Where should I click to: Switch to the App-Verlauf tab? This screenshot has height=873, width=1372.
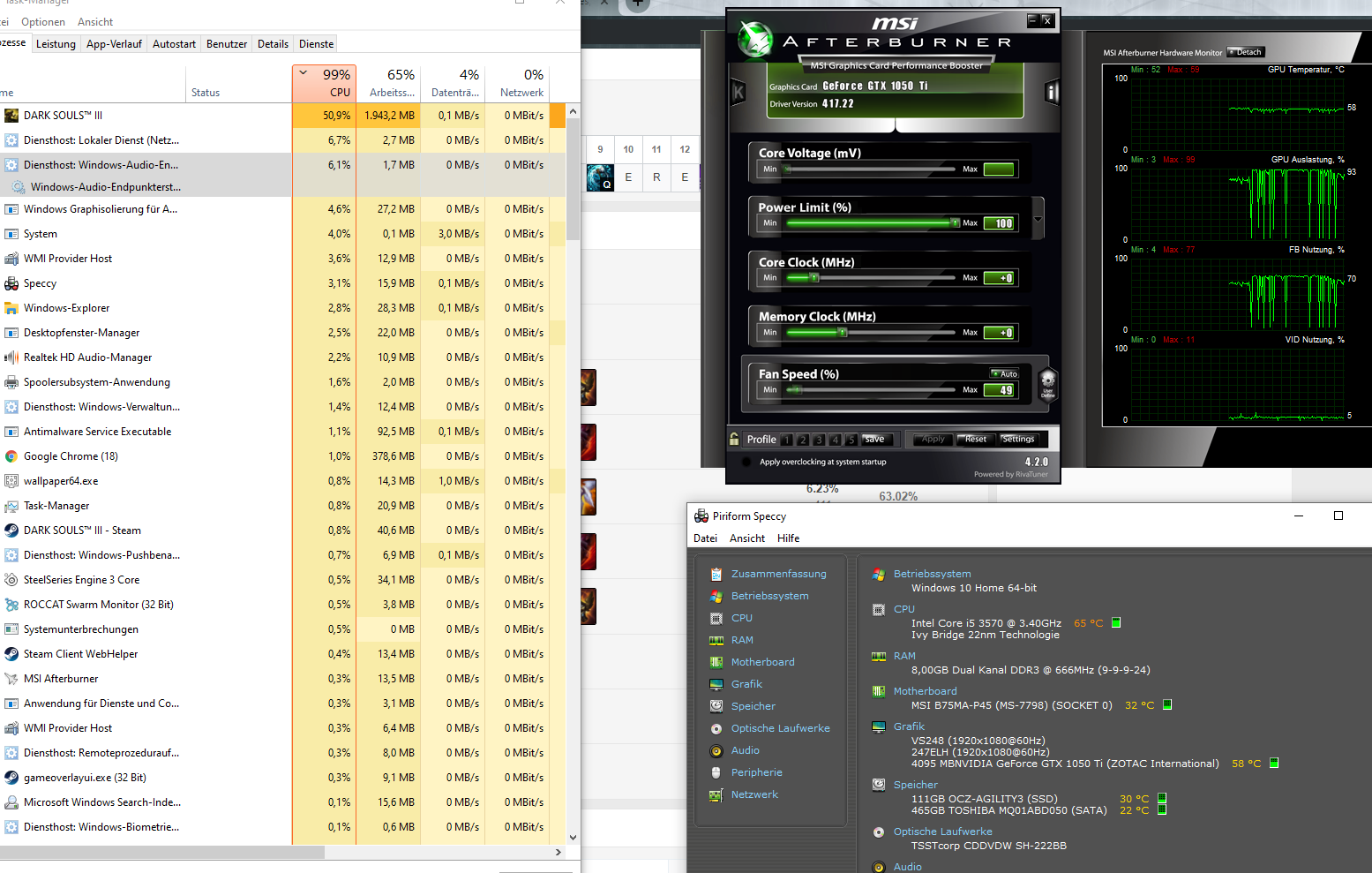[114, 44]
